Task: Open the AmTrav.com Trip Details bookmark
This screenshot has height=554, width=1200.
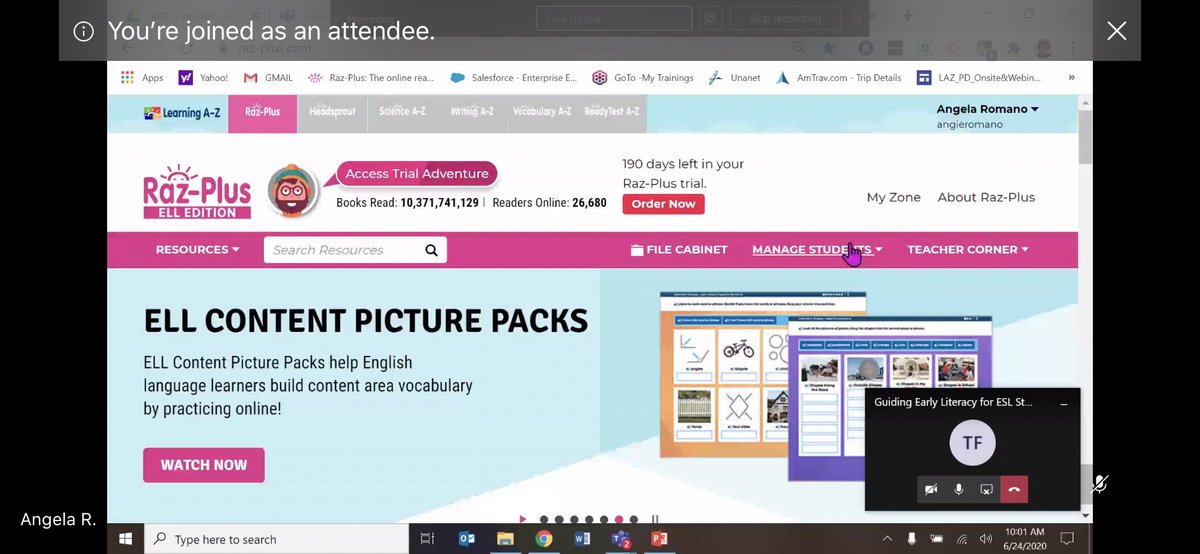Action: click(x=839, y=77)
